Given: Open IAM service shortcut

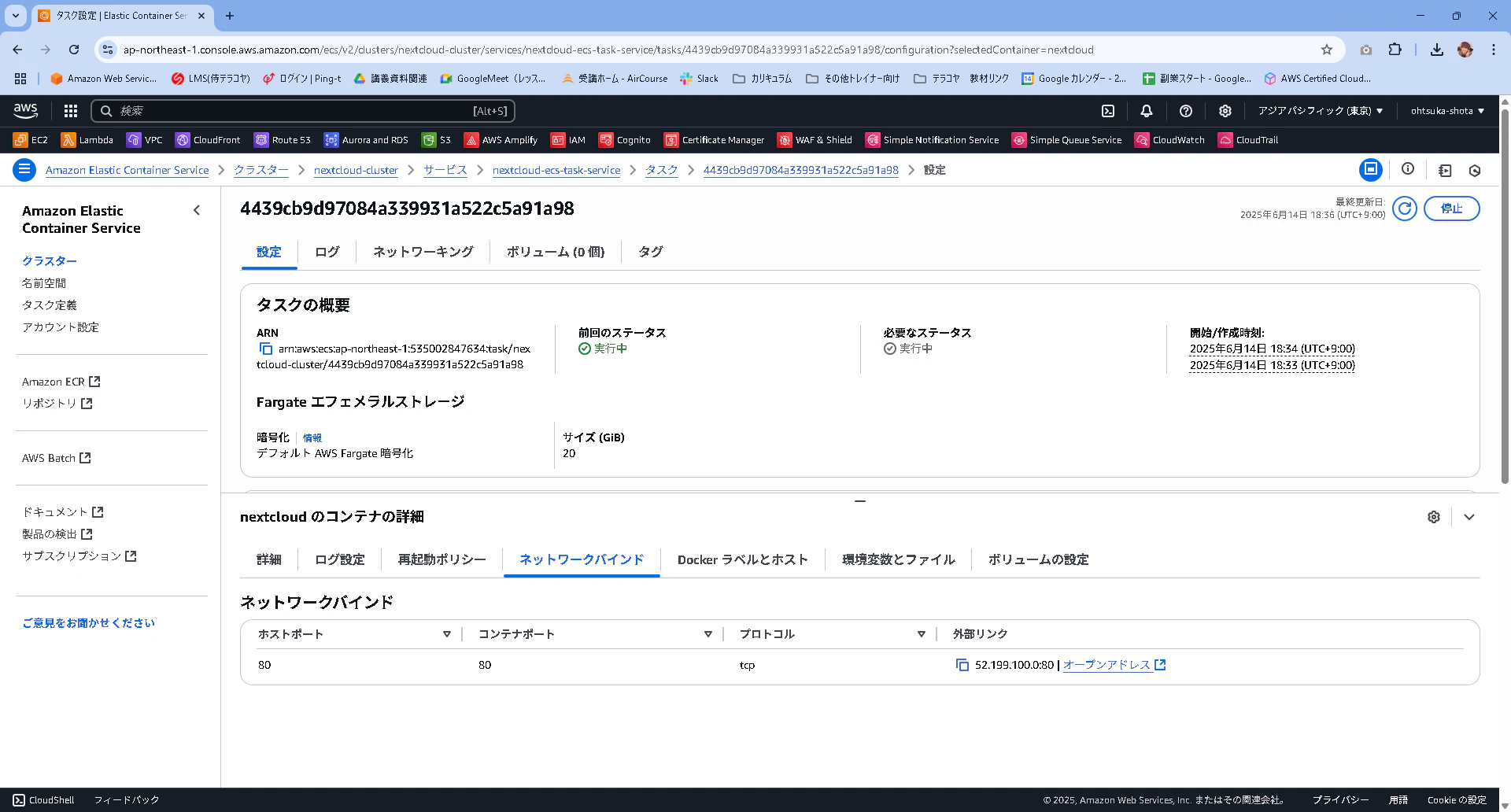Looking at the screenshot, I should click(x=568, y=140).
